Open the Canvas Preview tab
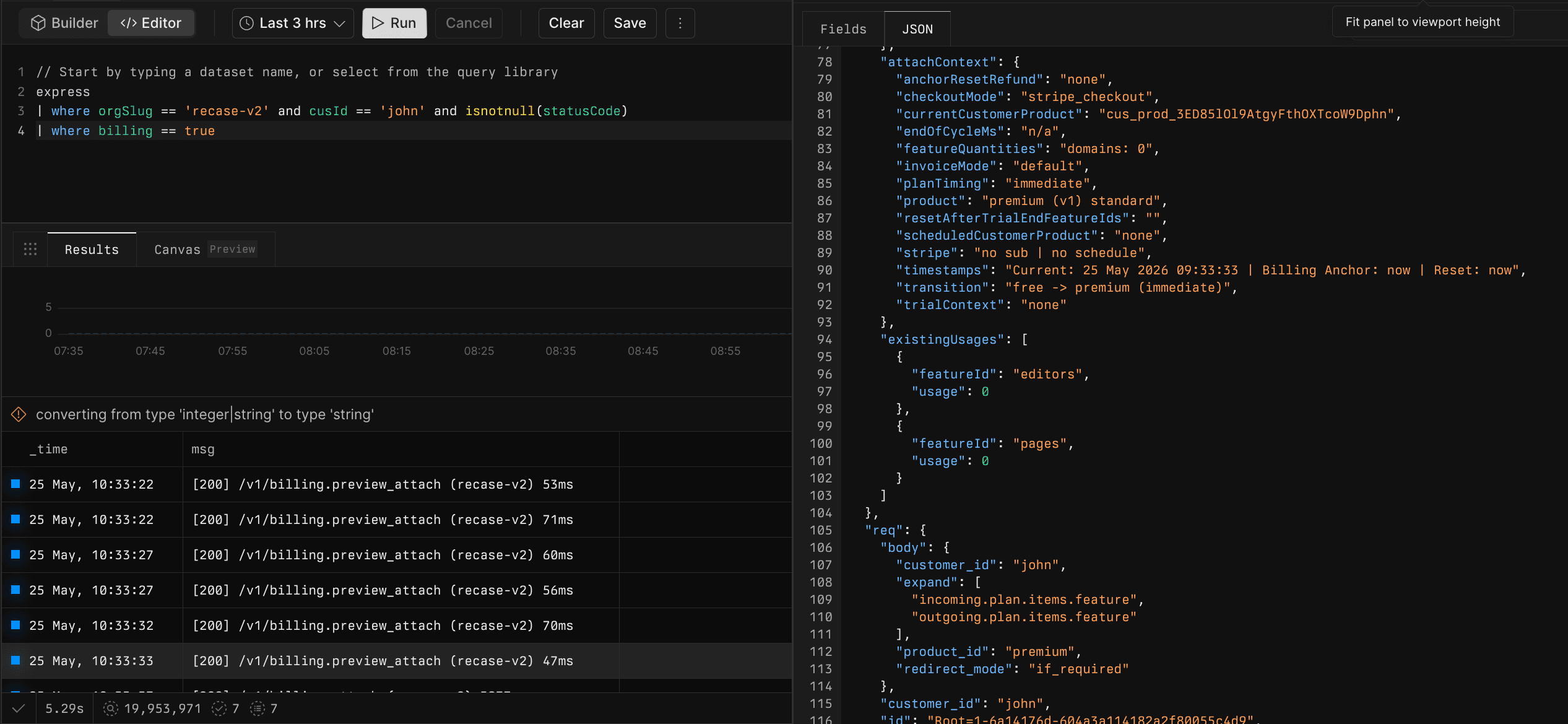The width and height of the screenshot is (1568, 724). click(x=206, y=250)
